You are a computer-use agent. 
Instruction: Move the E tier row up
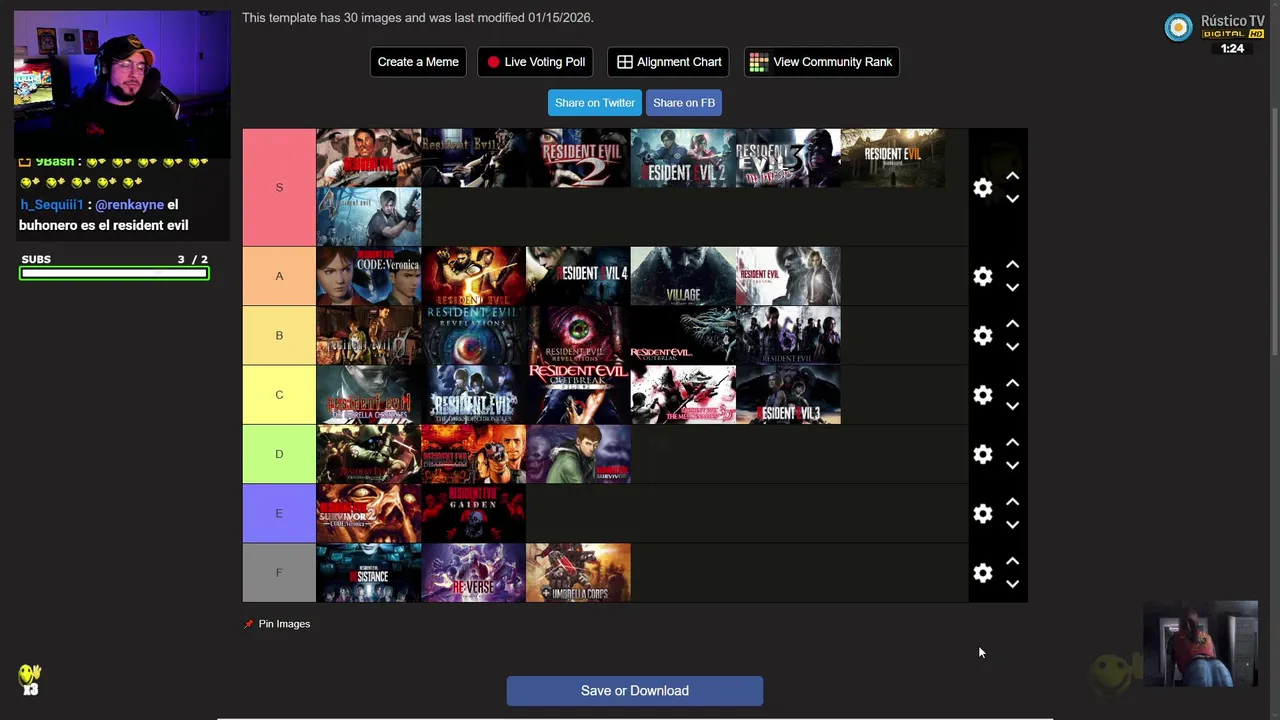[x=1012, y=502]
